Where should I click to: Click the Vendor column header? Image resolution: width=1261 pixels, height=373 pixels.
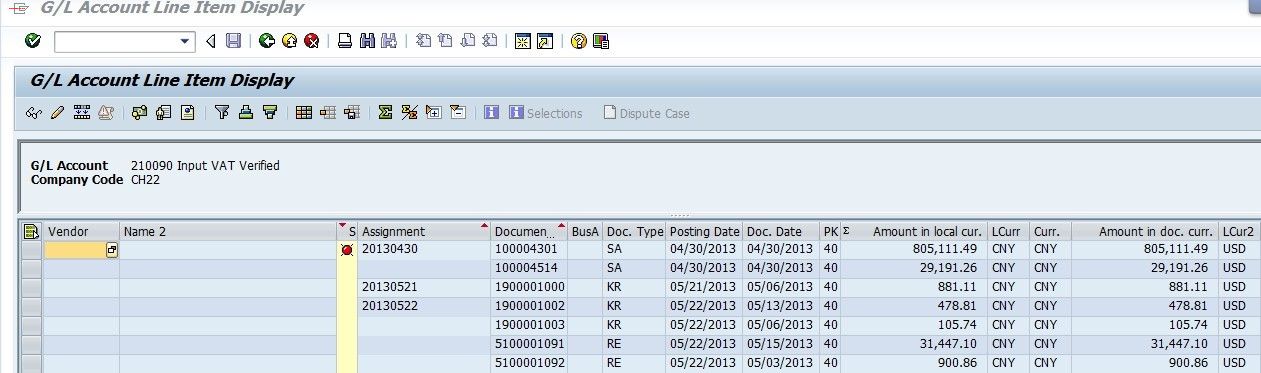pyautogui.click(x=82, y=231)
